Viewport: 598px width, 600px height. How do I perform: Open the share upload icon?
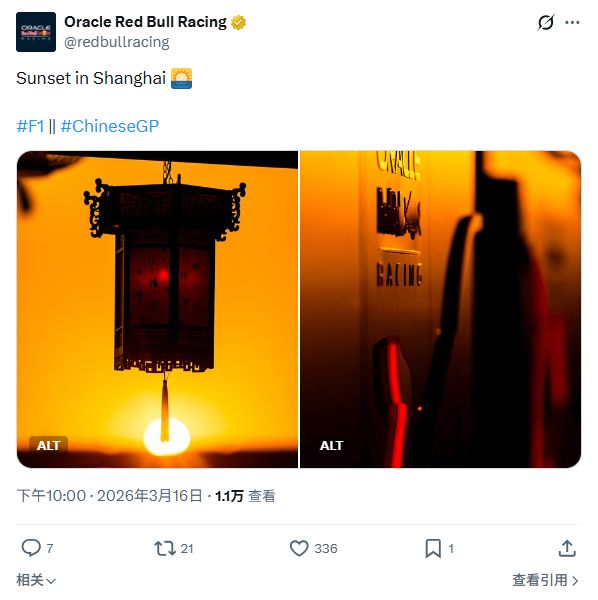click(567, 548)
